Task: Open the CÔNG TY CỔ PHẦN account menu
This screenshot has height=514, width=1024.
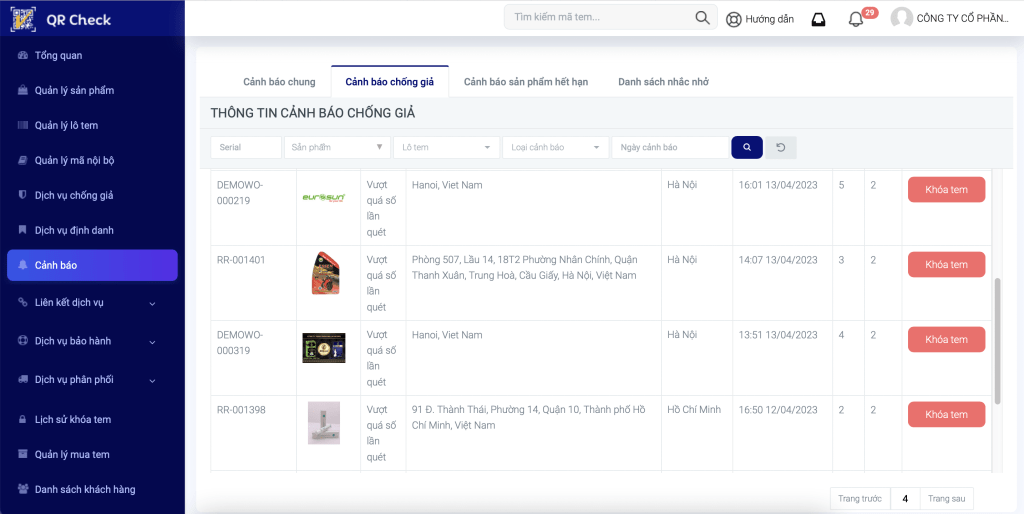Action: [x=963, y=18]
